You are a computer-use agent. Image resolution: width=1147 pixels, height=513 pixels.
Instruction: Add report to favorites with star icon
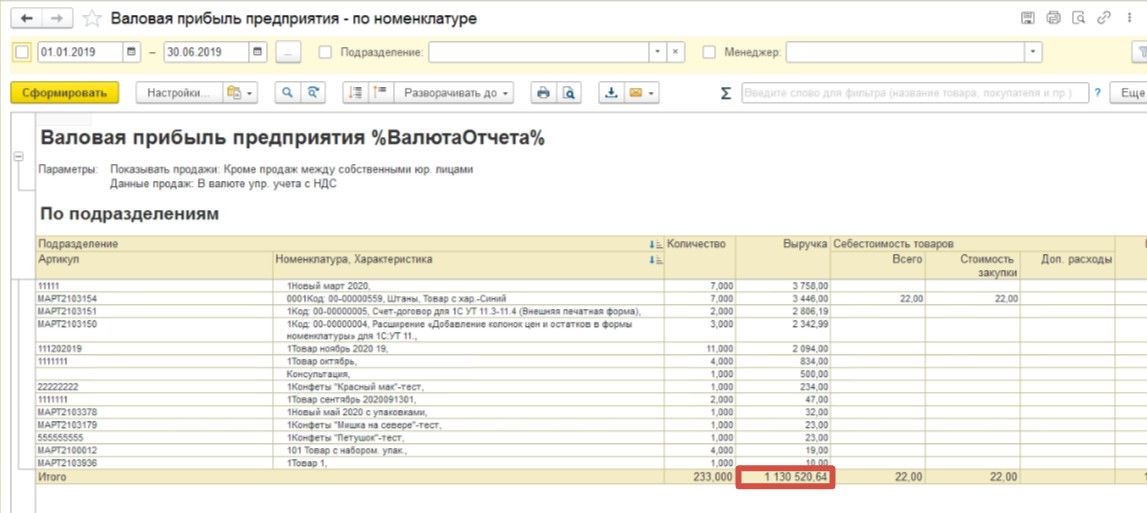pyautogui.click(x=92, y=19)
